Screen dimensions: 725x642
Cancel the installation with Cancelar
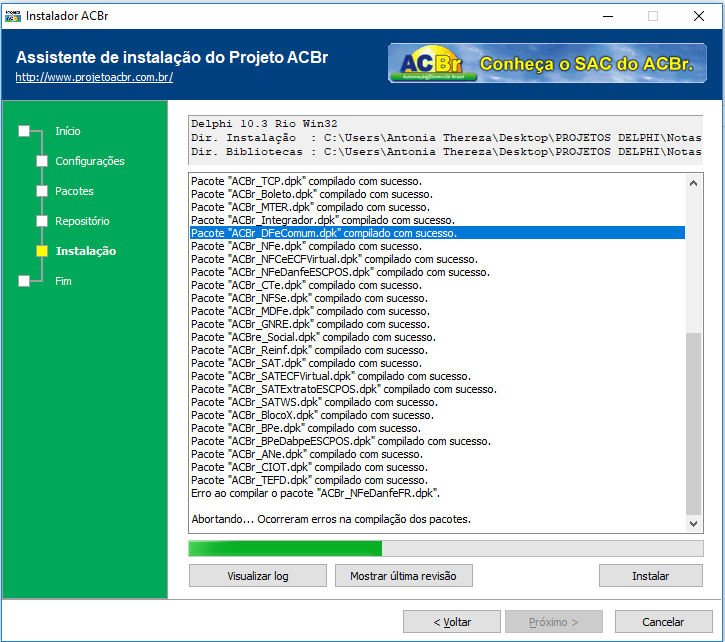tap(663, 622)
